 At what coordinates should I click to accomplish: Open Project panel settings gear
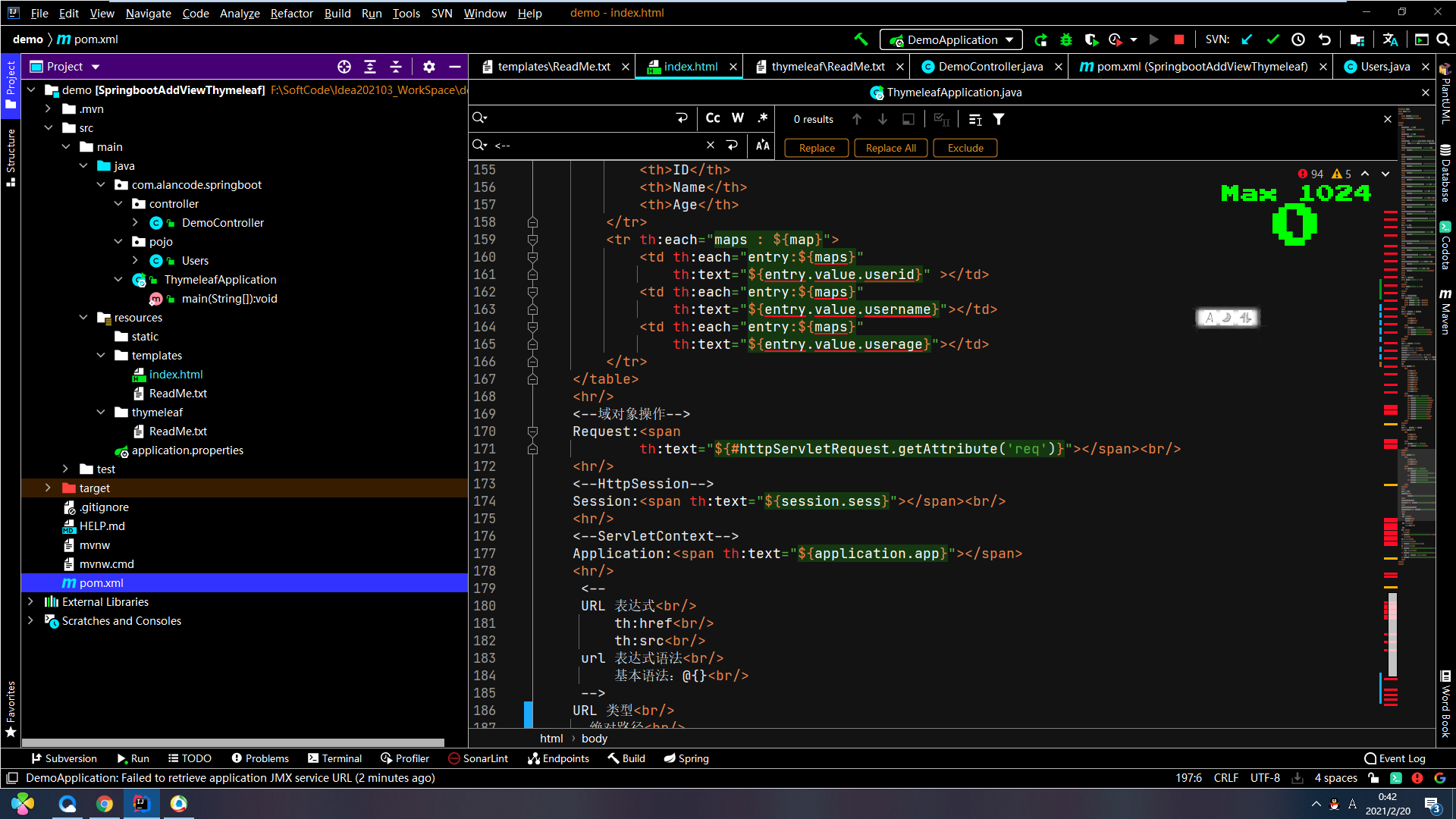429,67
